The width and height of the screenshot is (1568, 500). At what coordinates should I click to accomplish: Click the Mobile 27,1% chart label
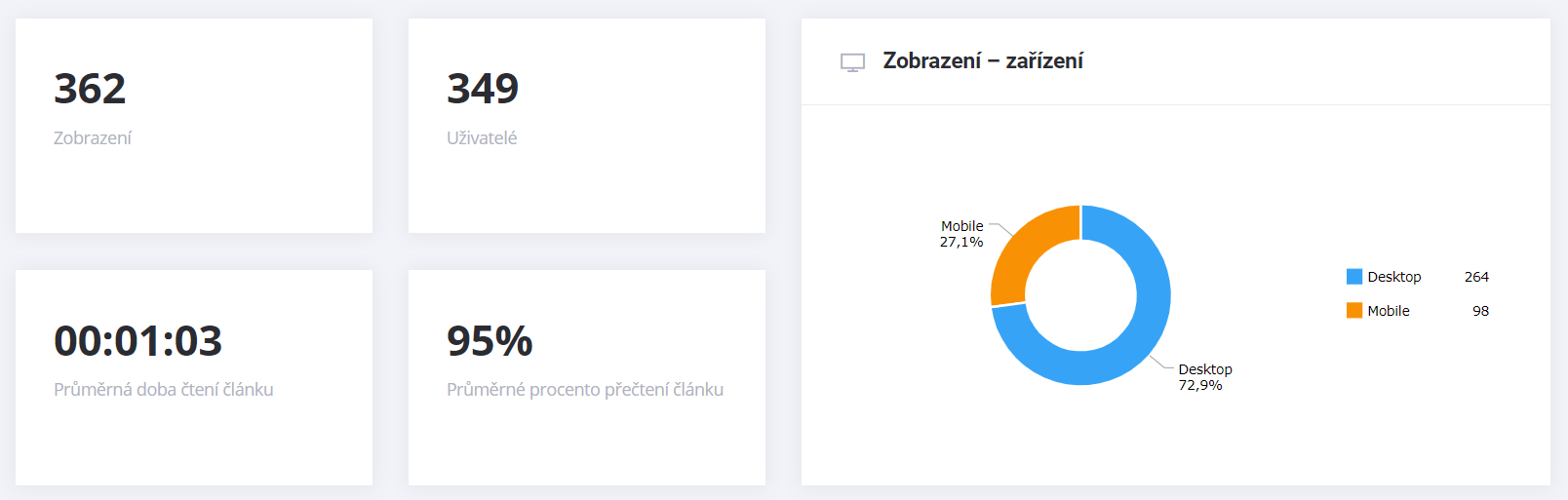pyautogui.click(x=961, y=234)
